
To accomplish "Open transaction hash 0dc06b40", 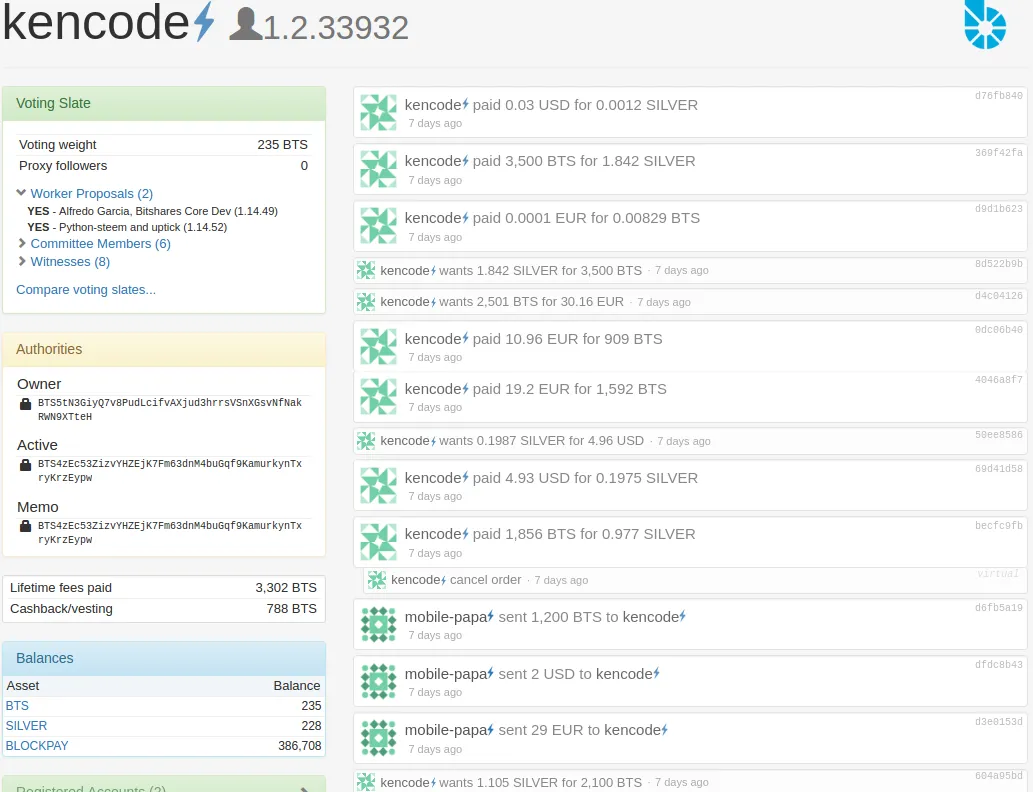I will coord(999,329).
